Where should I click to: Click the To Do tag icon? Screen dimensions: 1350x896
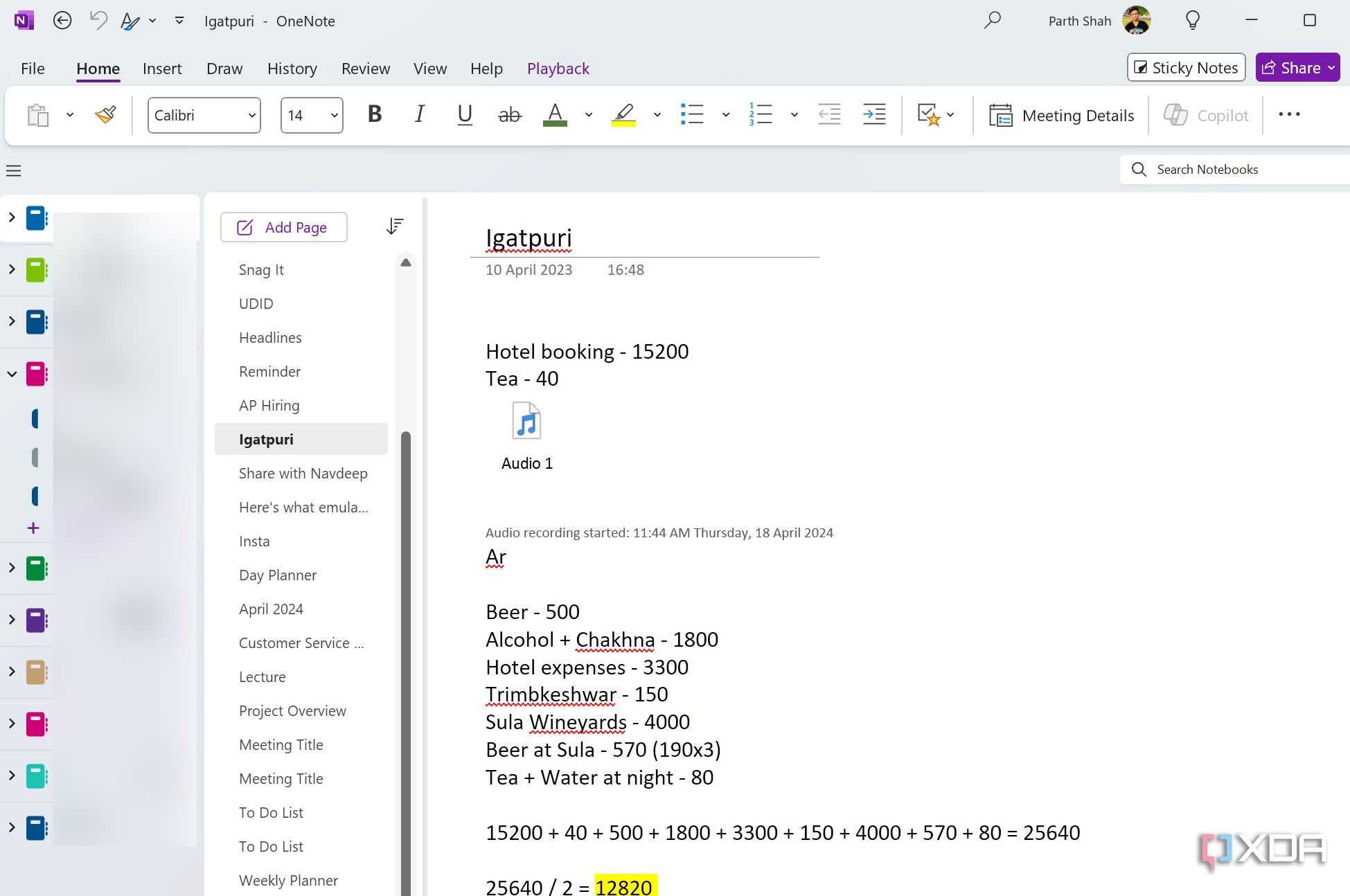(928, 114)
